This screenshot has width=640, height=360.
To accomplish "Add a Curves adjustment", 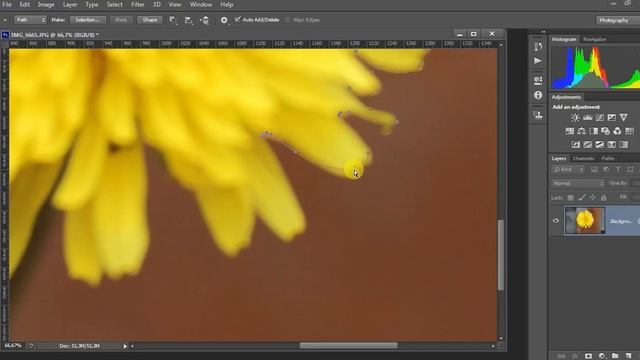I will (599, 118).
